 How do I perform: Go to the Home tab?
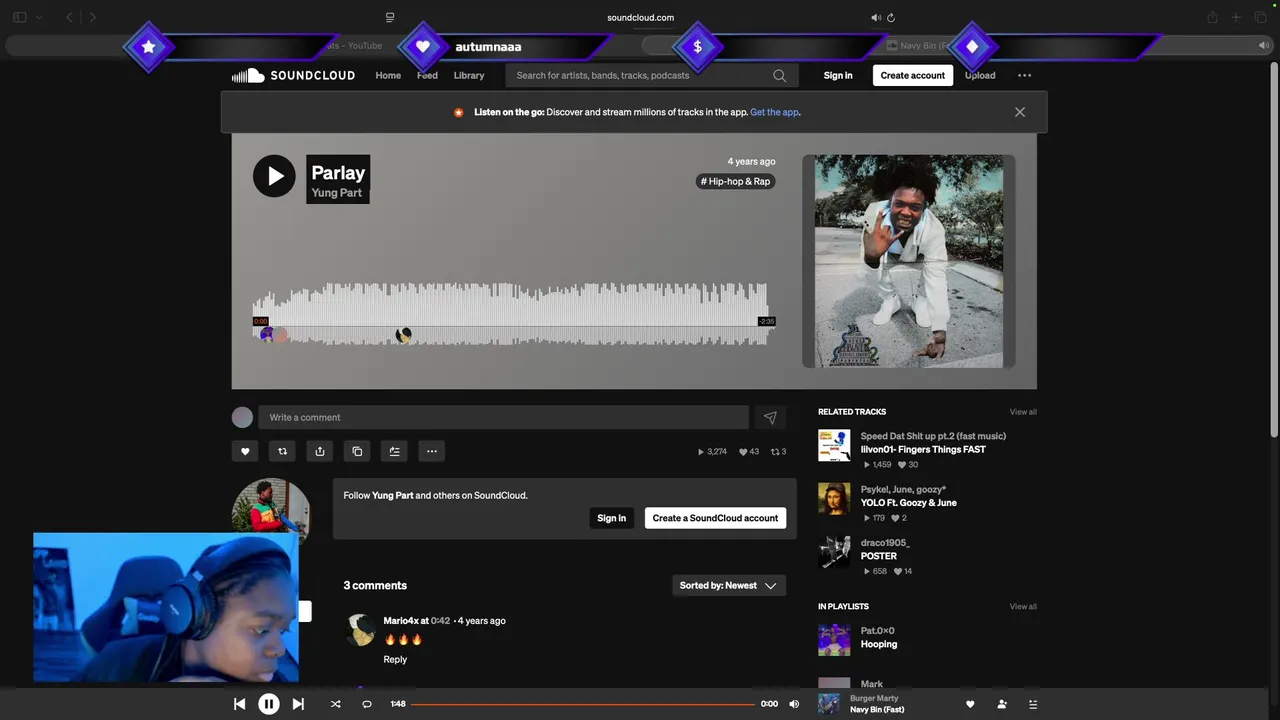(x=388, y=75)
